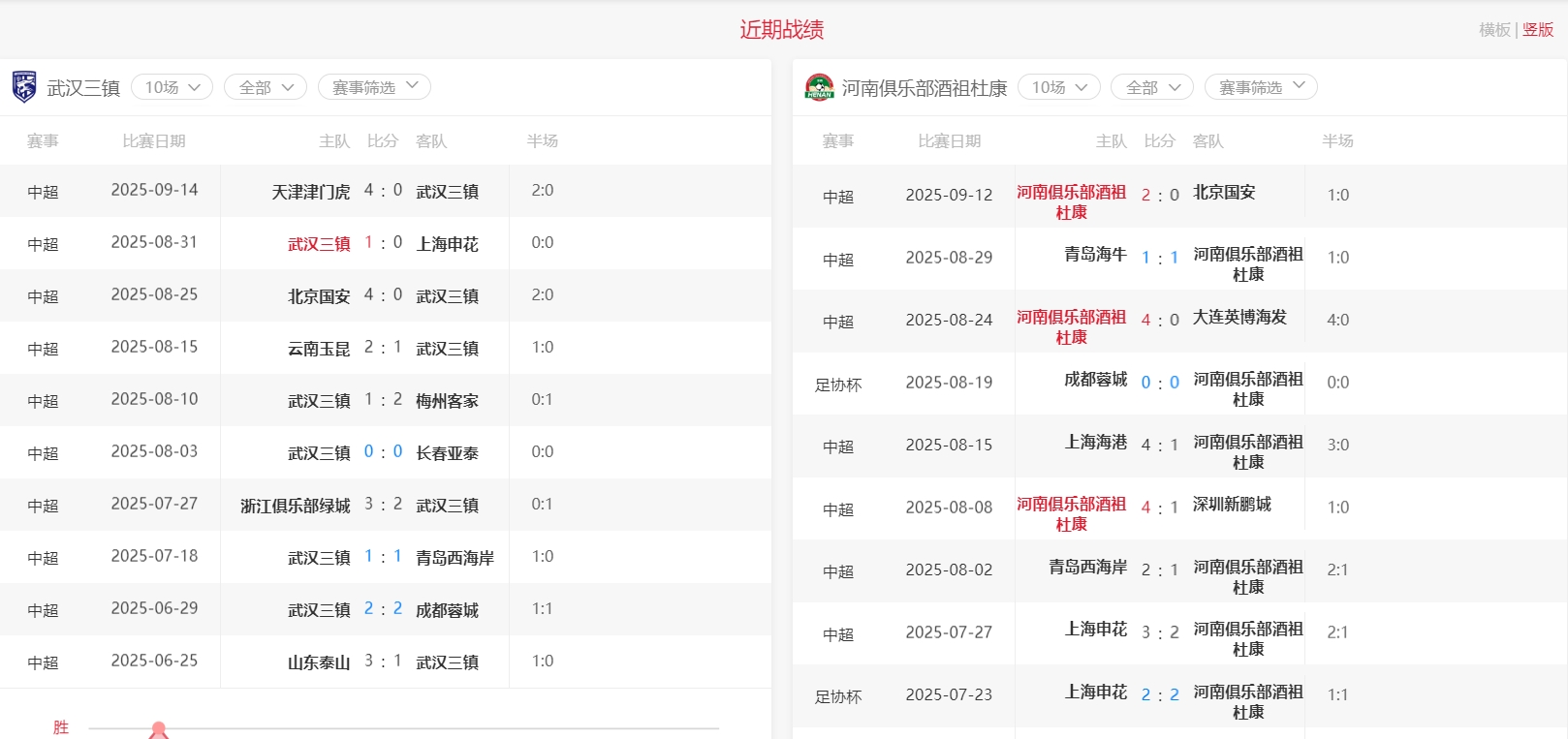Open 赛事筛选 dropdown for 武汉三镇
This screenshot has width=1568, height=739.
(374, 87)
